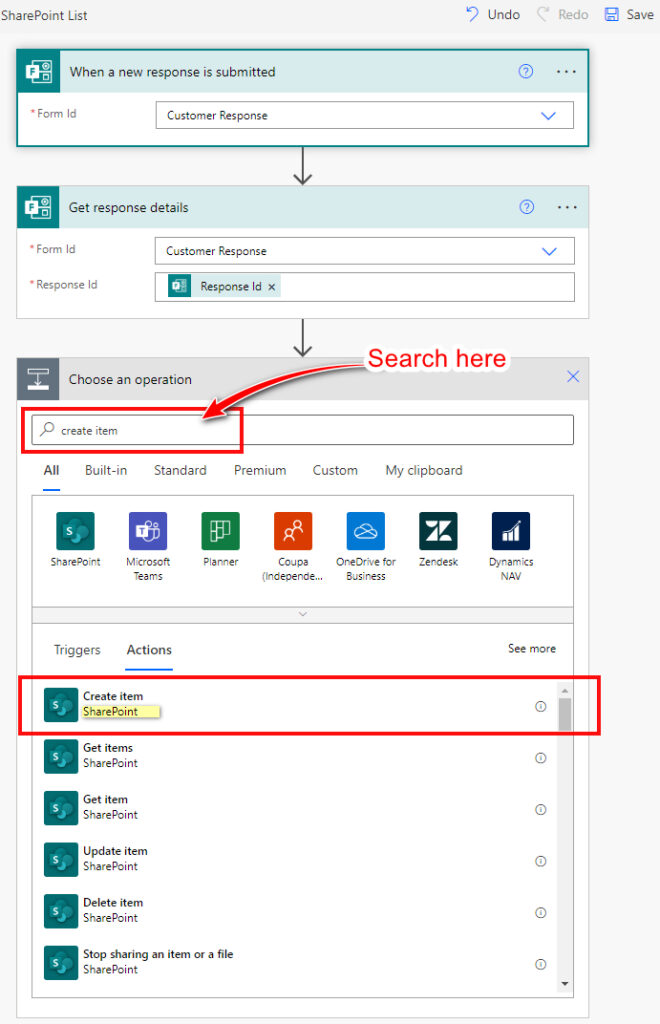Viewport: 660px width, 1024px height.
Task: Click the 'Choose an operation' header icon
Action: point(38,379)
